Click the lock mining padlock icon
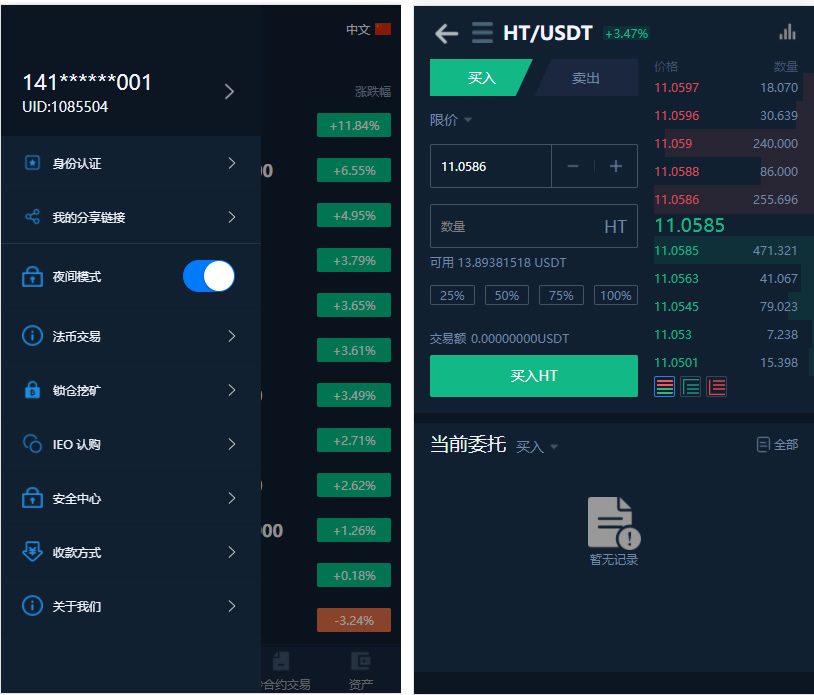 pos(32,390)
